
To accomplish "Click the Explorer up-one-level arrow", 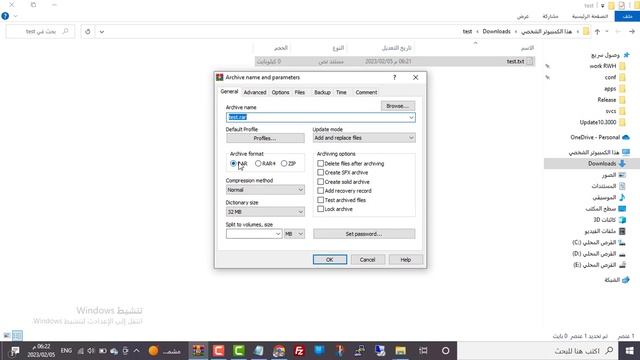I will click(x=597, y=31).
